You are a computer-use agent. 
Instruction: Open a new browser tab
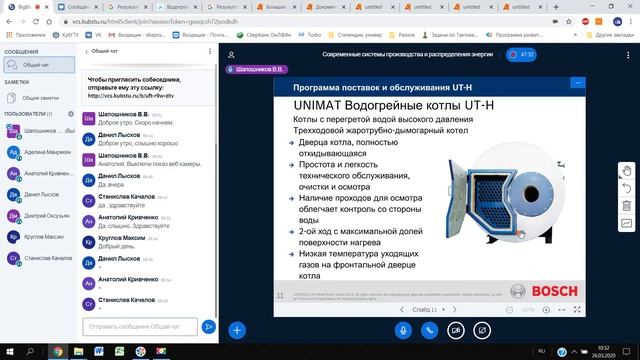556,7
